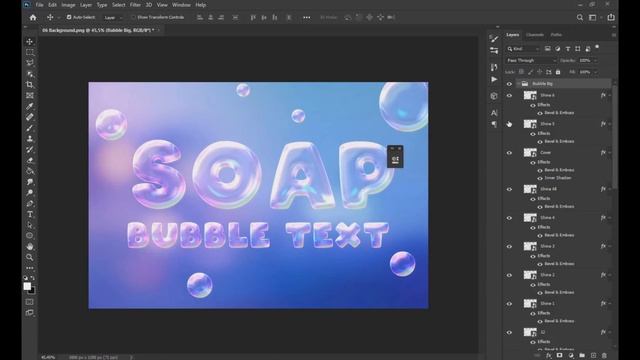Switch to the Paths tab
Viewport: 640px width, 360px height.
pyautogui.click(x=556, y=35)
